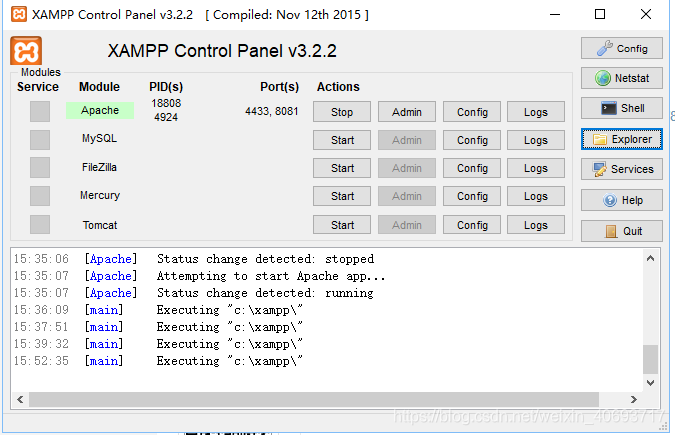Click log line 'Attempting to start Apache app...'
Viewport: 675px width, 435px height.
point(271,276)
